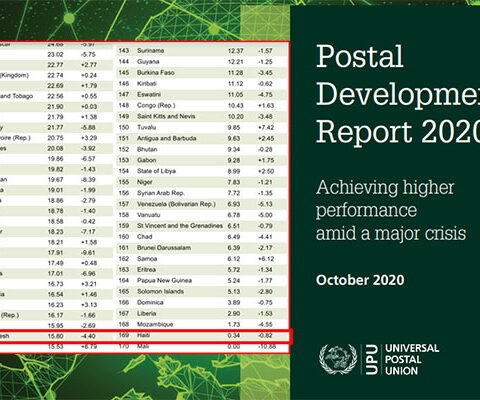
Task: Click the score 15.80 in left column
Action: [55, 336]
